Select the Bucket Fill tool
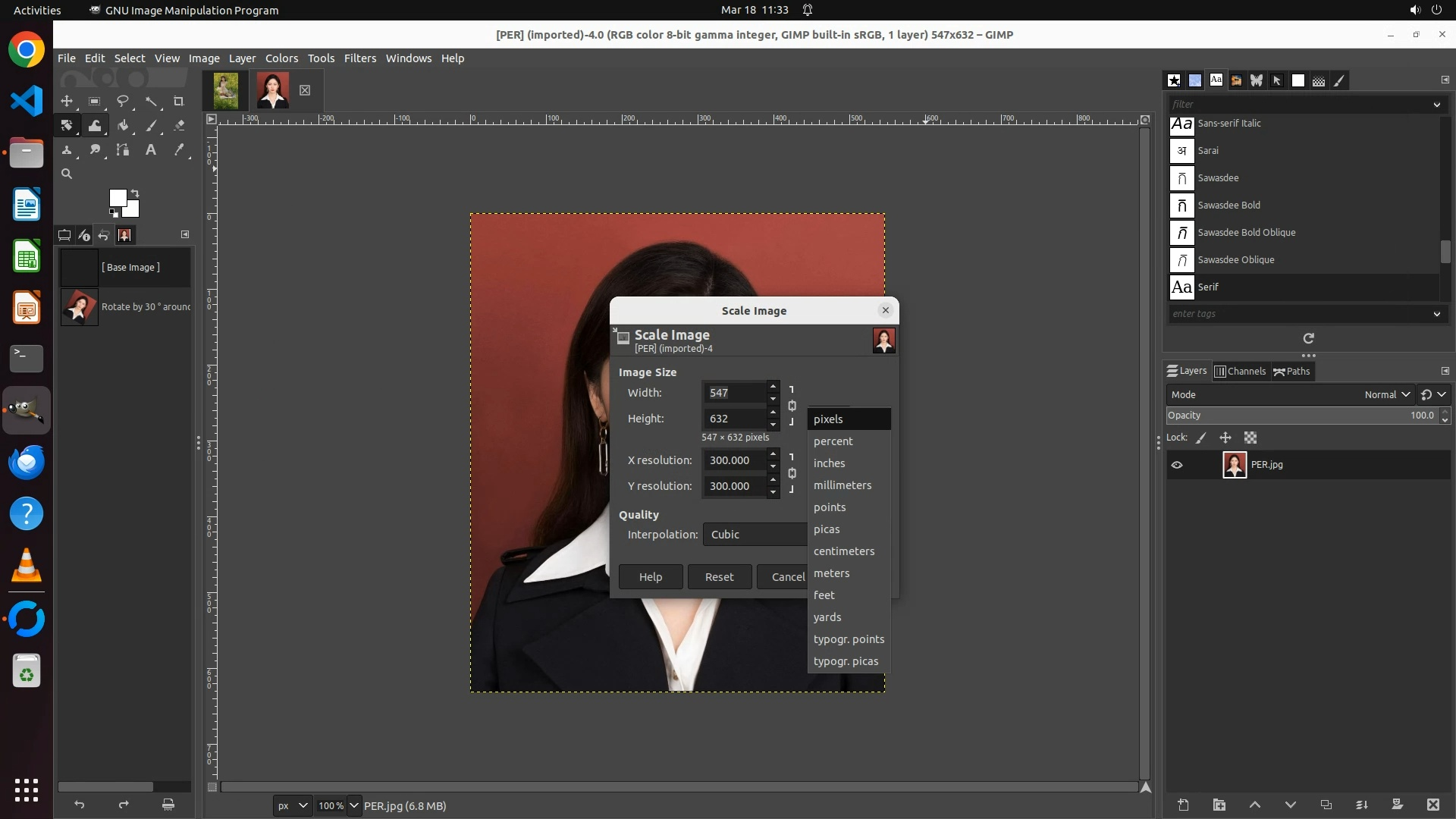Image resolution: width=1456 pixels, height=819 pixels. click(x=123, y=125)
